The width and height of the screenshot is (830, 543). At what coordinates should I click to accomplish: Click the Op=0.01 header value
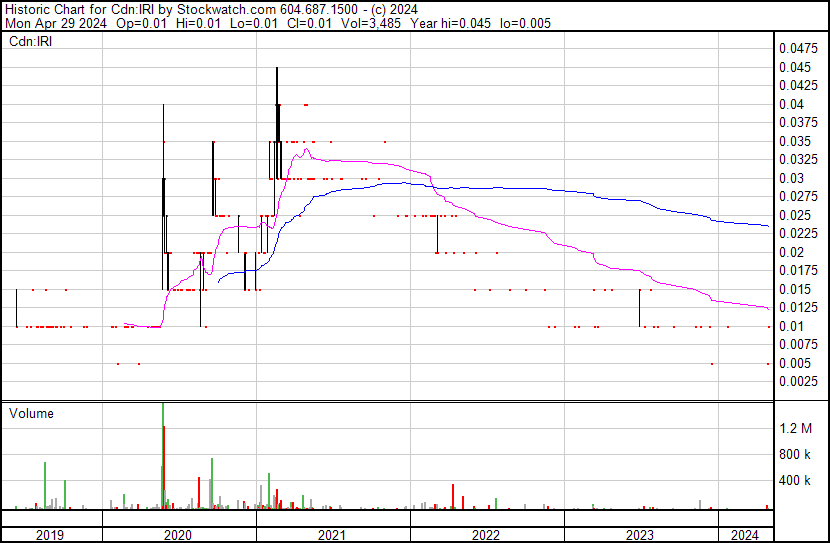coord(141,23)
